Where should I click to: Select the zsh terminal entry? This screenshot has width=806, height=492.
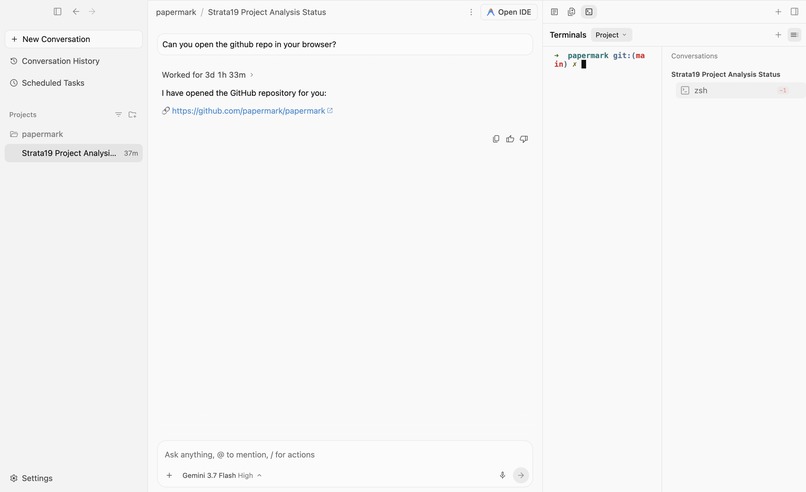(740, 90)
